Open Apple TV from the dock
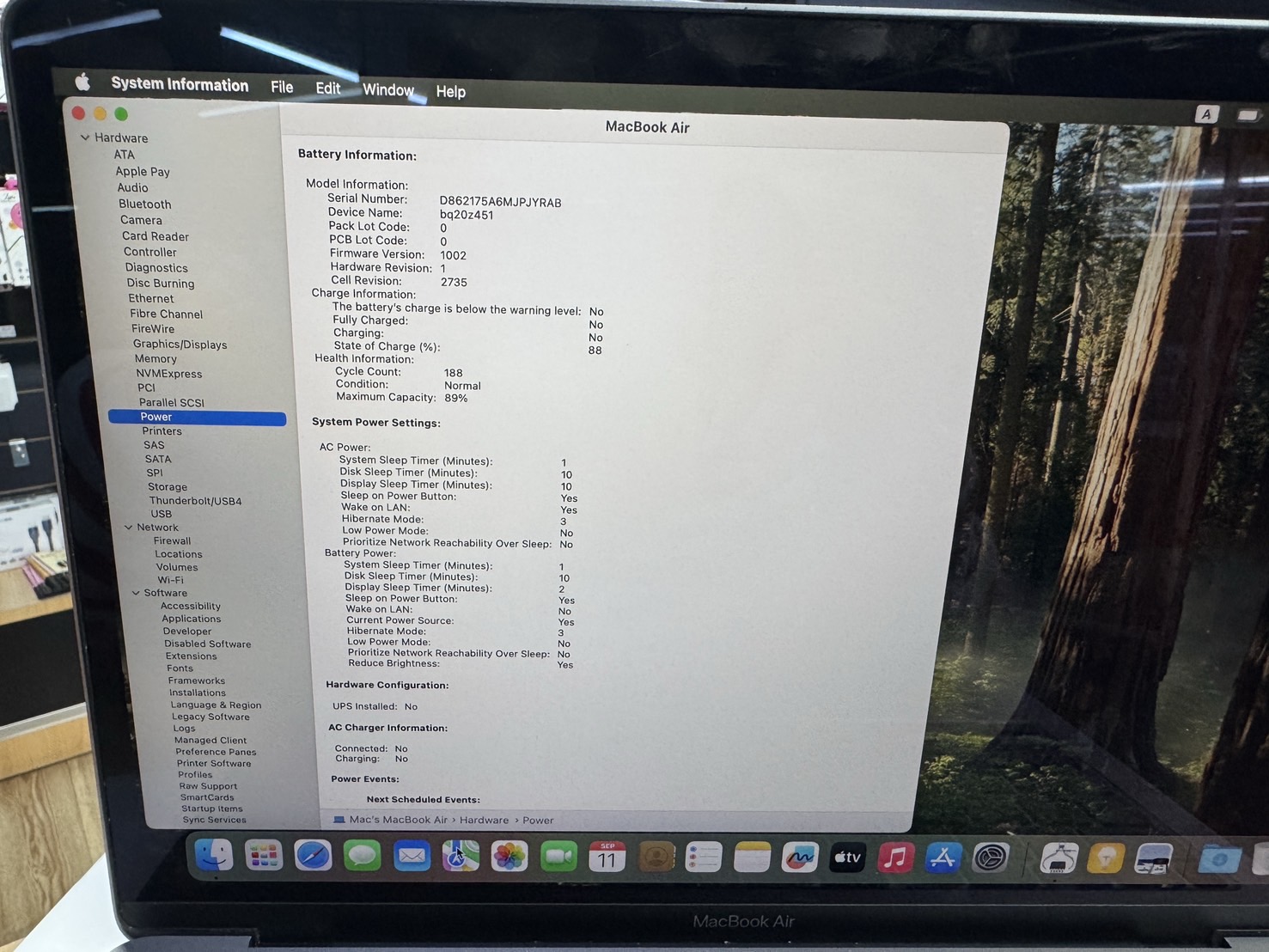Screen dimensions: 1269x952 click(847, 857)
